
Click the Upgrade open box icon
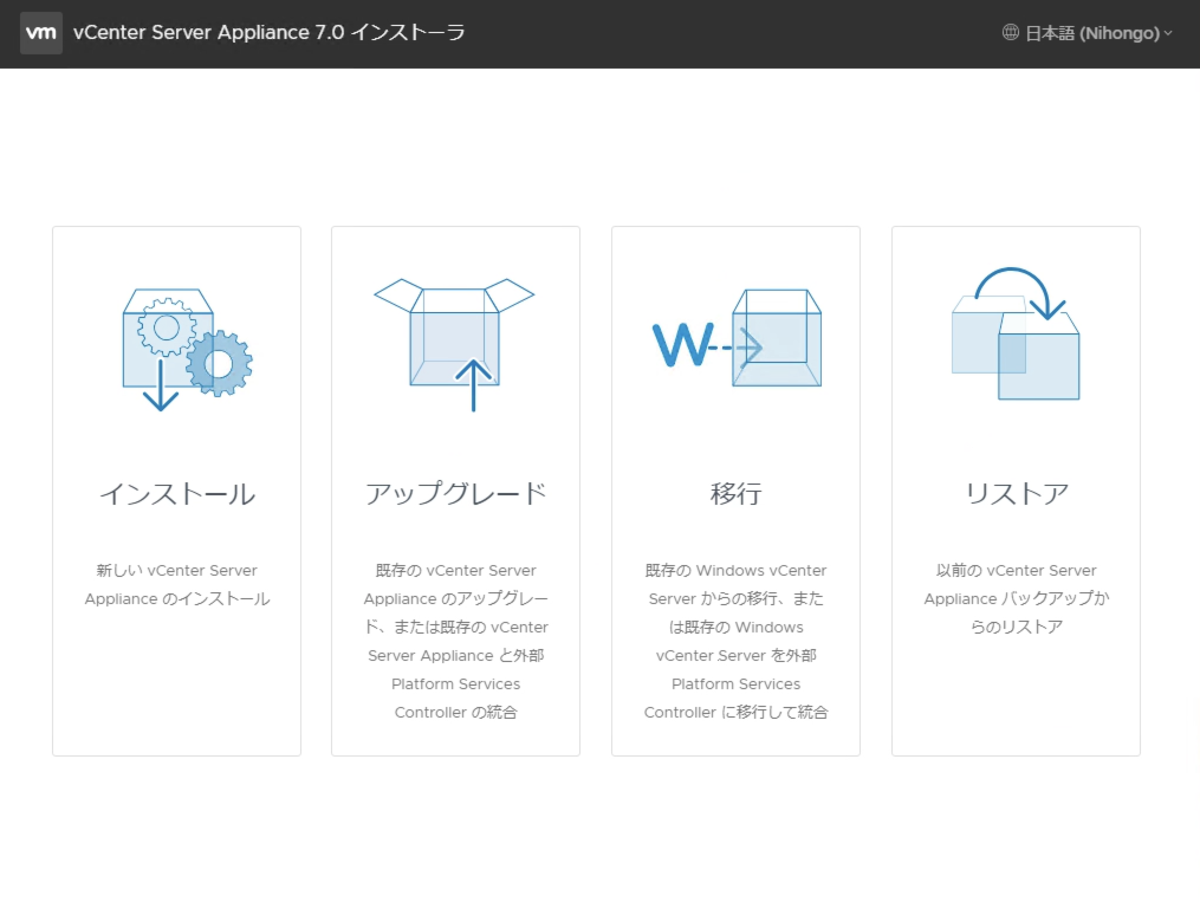pos(454,345)
